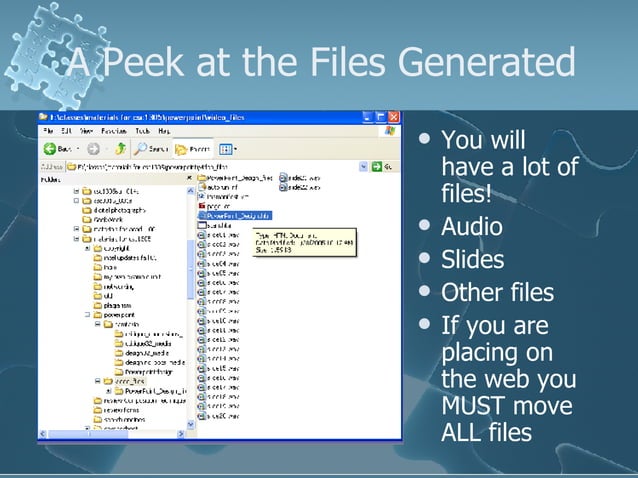638x478 pixels.
Task: Click the green Go arrow button
Action: tap(377, 166)
